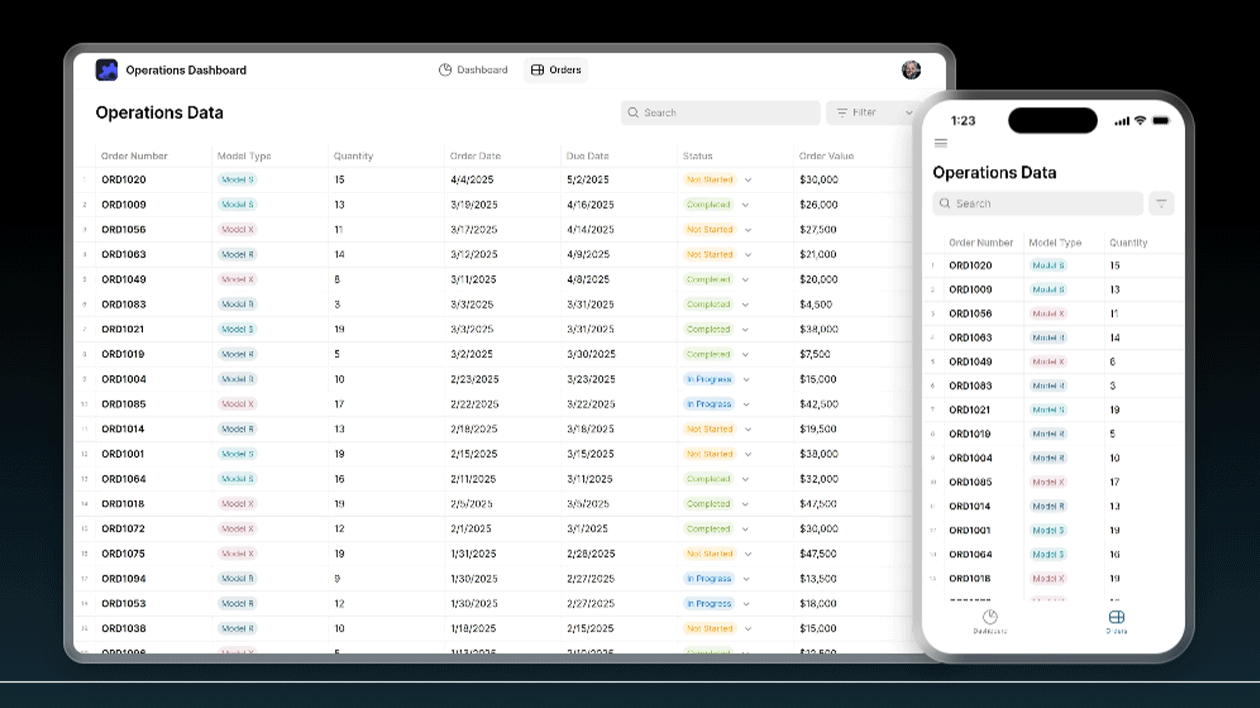Click the table icon beside Orders tab
The height and width of the screenshot is (708, 1260).
point(537,70)
